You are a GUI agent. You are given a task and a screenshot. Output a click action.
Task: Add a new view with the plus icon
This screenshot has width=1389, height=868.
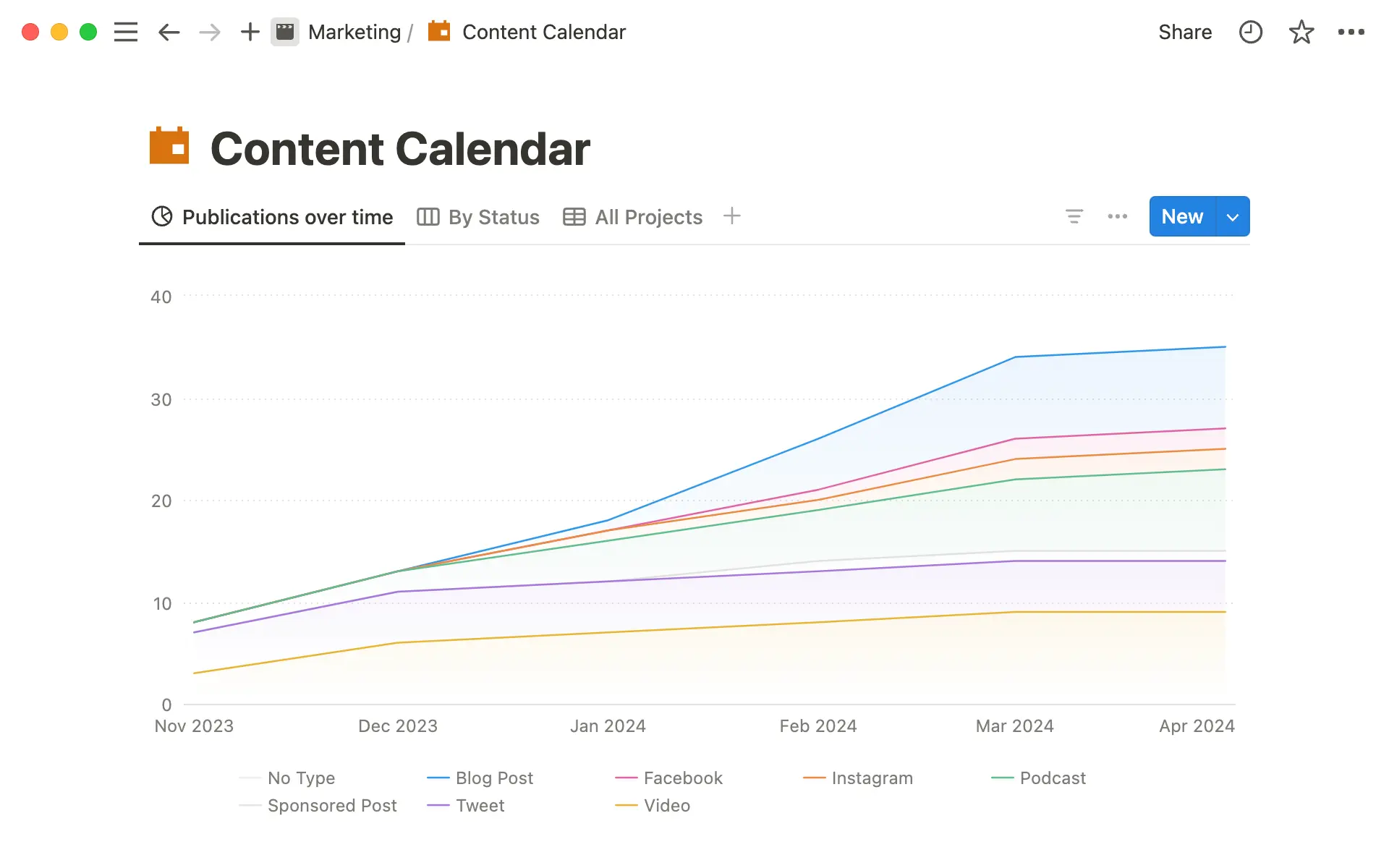point(732,216)
